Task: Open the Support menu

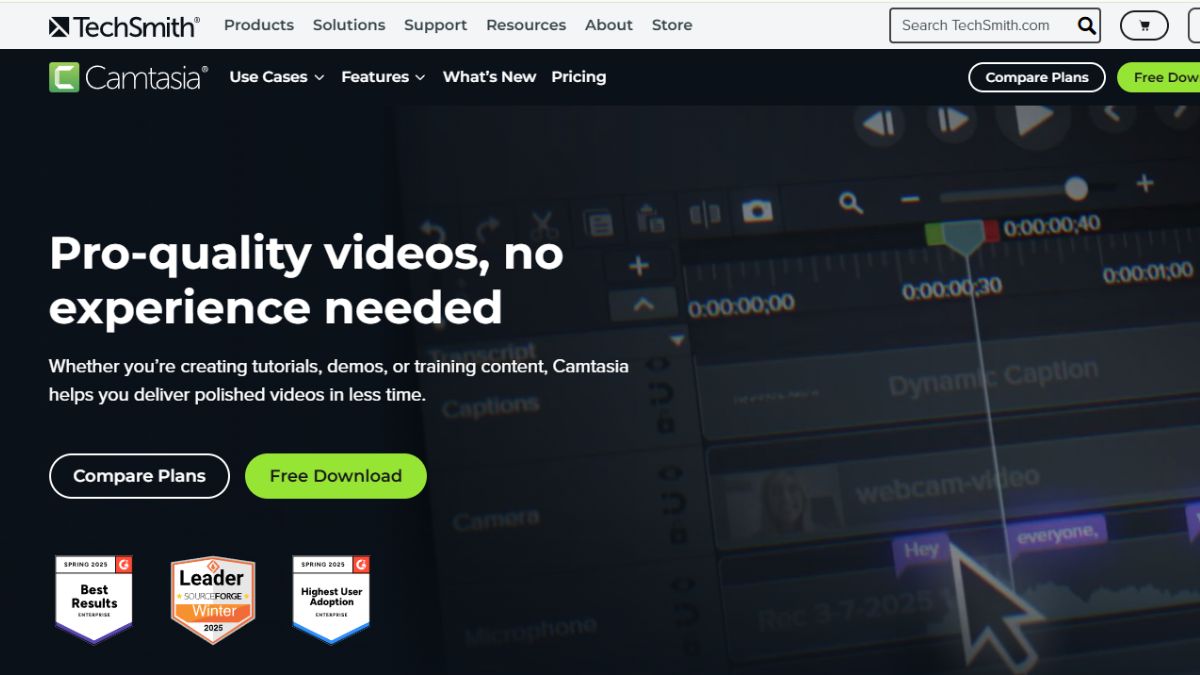Action: click(x=435, y=25)
